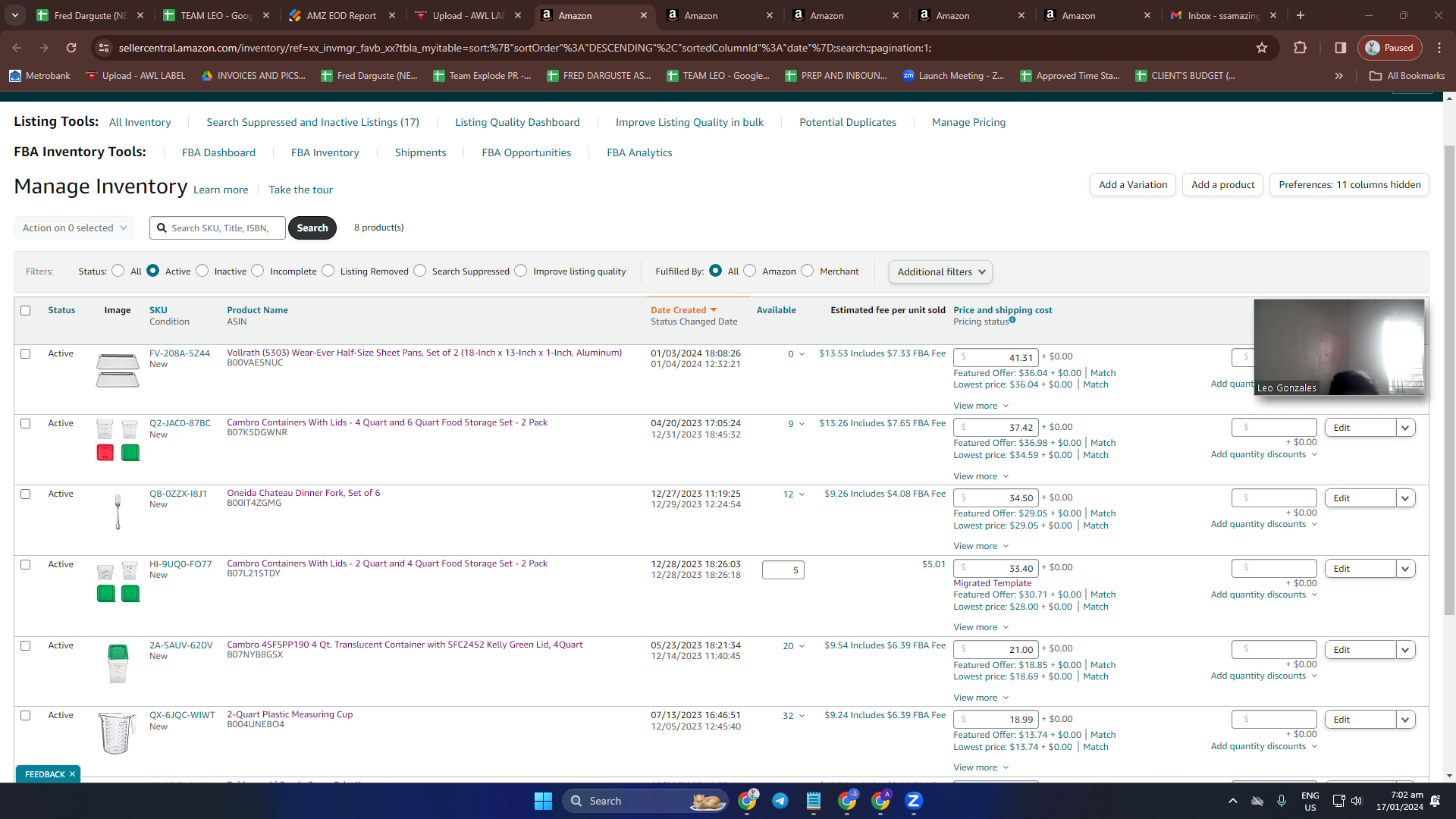This screenshot has height=819, width=1456.
Task: Open the Manage Pricing tool
Action: (x=968, y=122)
